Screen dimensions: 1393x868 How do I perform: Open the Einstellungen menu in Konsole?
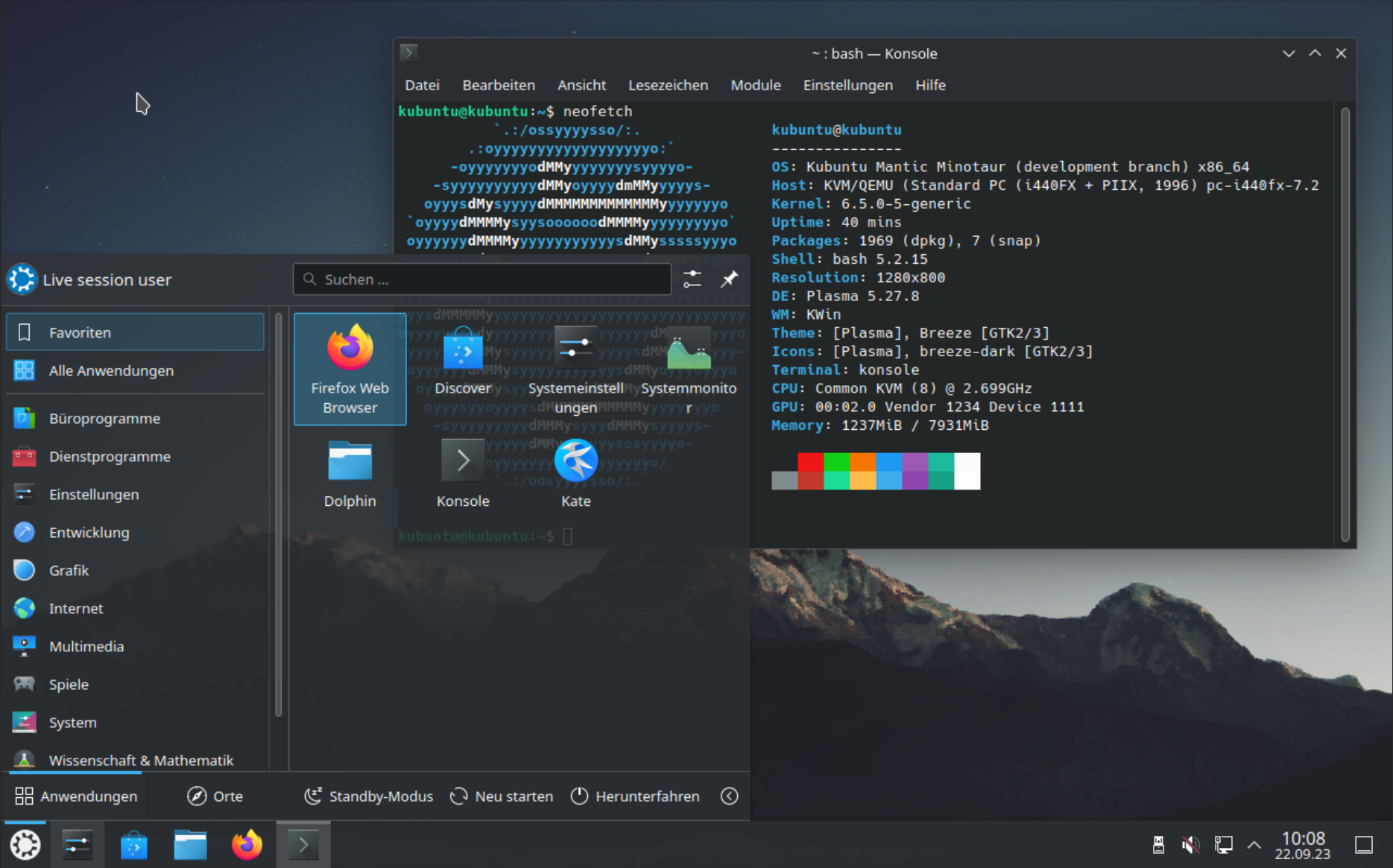pyautogui.click(x=847, y=85)
